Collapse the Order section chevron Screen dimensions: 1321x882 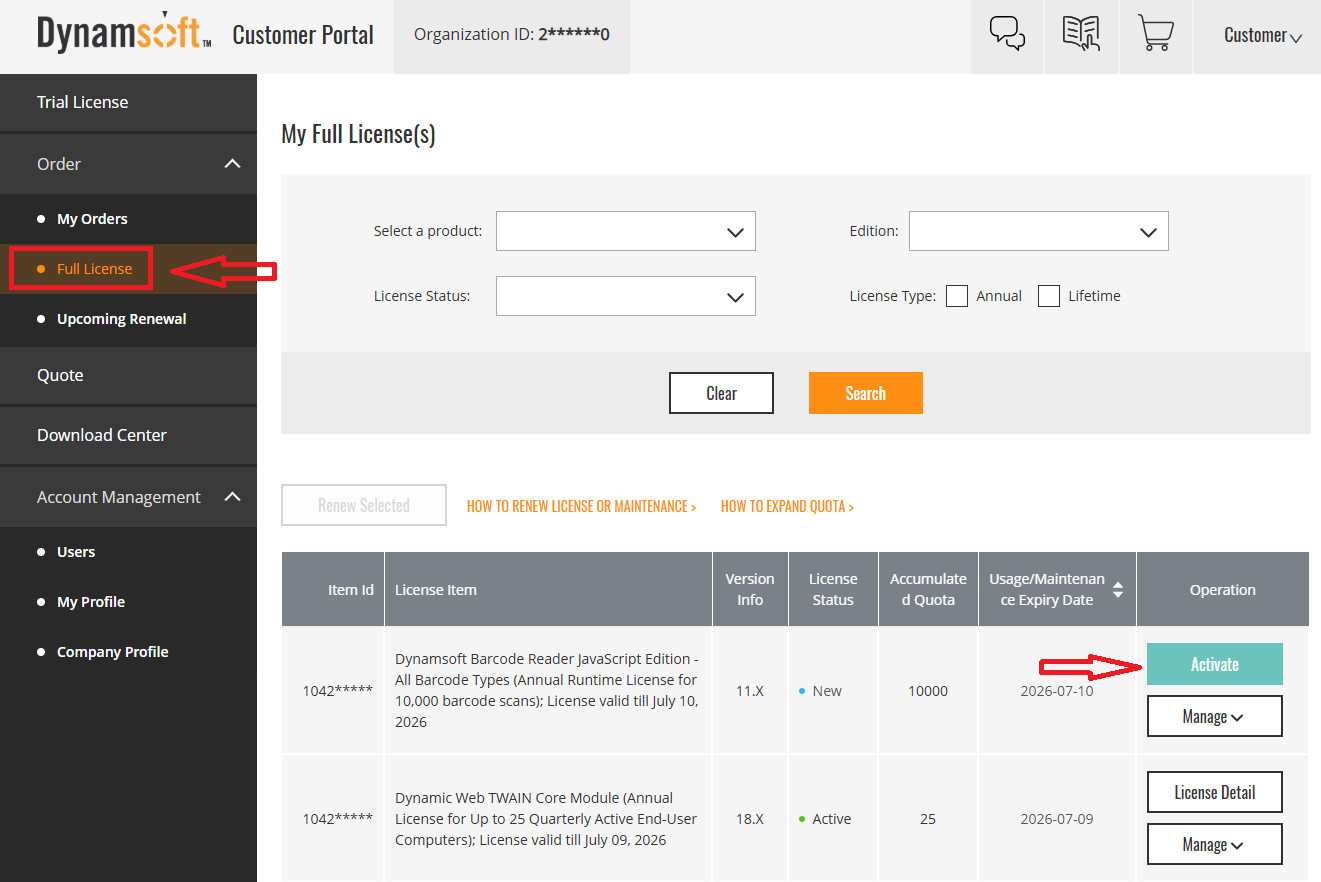(232, 164)
